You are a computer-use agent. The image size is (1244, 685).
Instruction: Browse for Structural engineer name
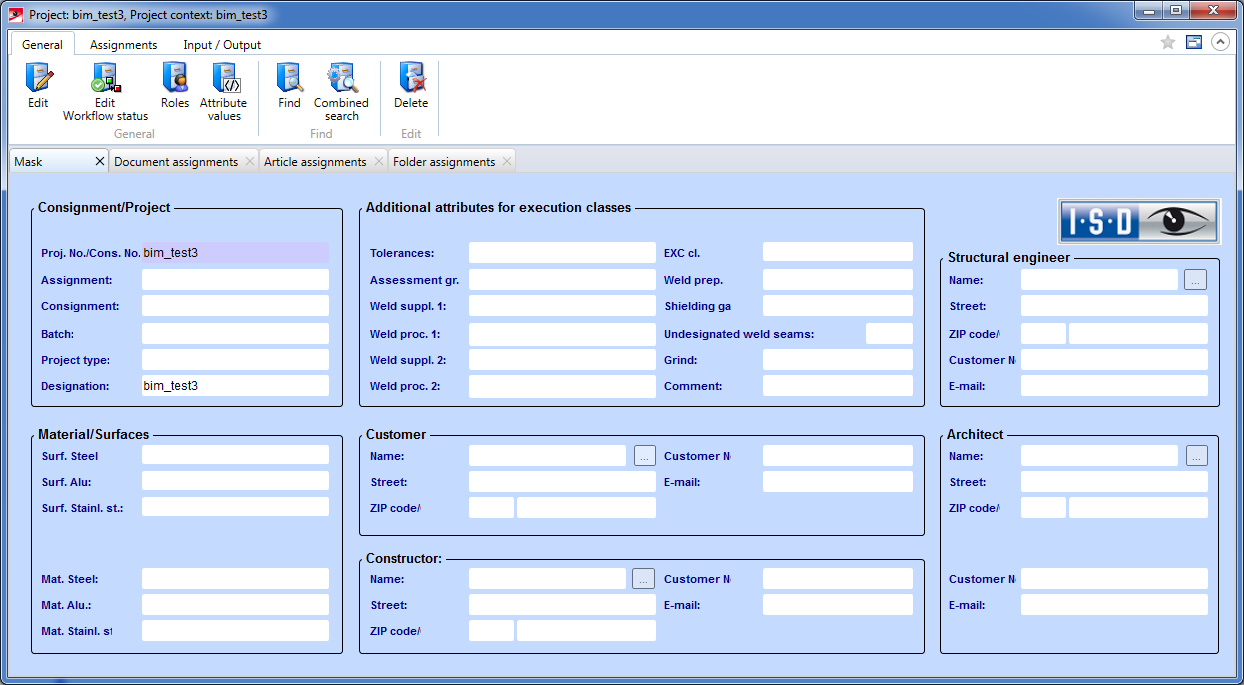1195,280
